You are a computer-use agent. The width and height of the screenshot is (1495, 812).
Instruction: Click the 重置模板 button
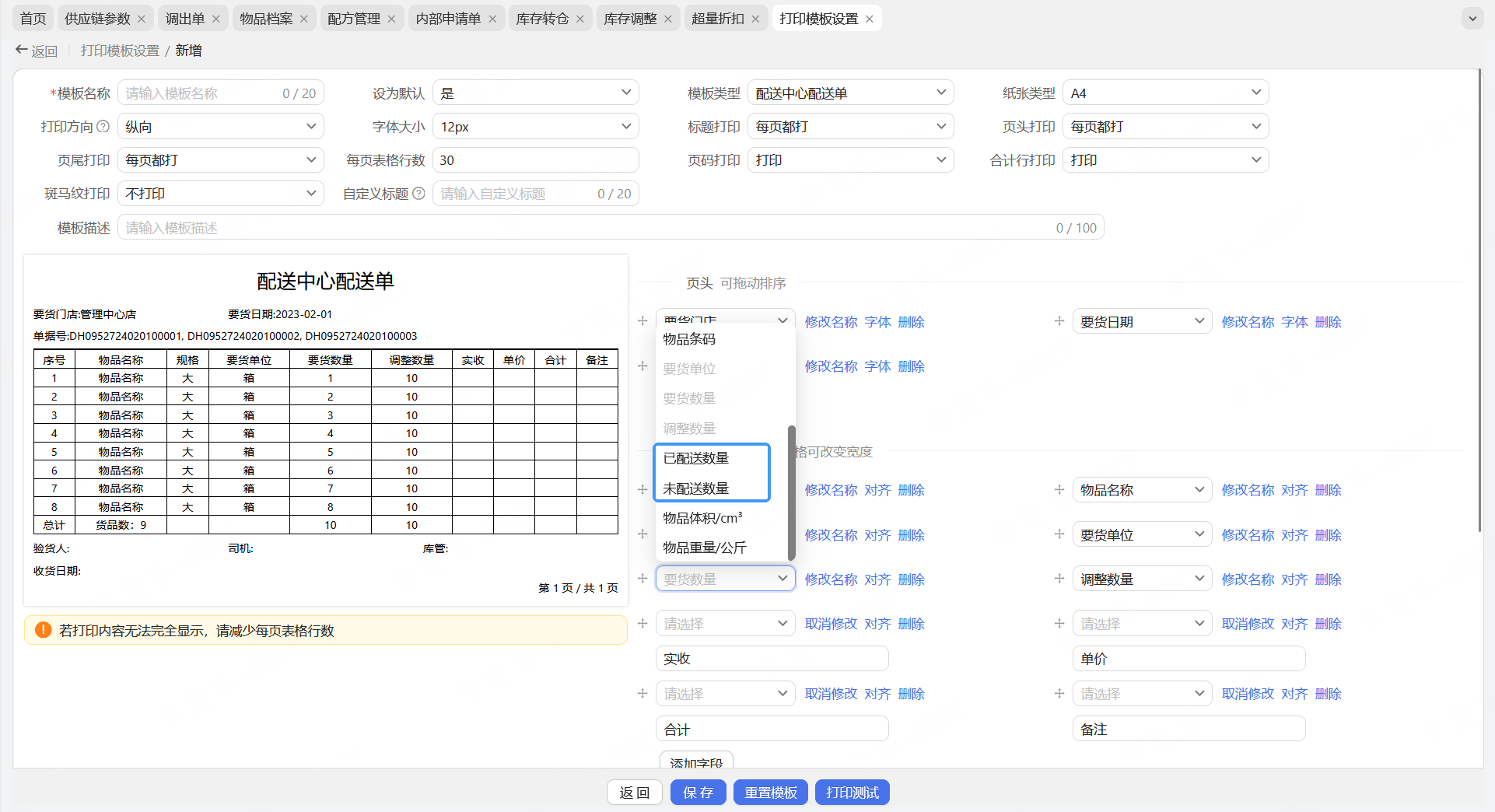(770, 793)
